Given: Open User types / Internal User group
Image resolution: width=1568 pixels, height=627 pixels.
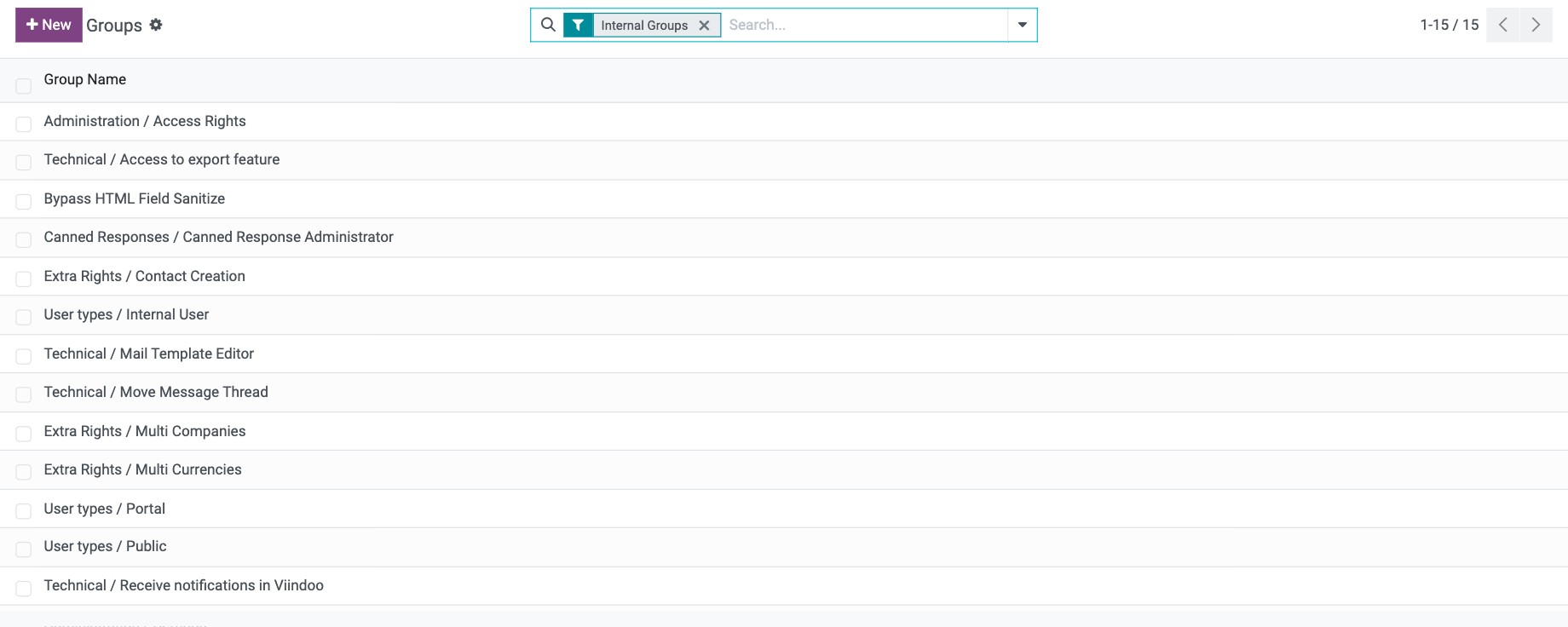Looking at the screenshot, I should 126,314.
